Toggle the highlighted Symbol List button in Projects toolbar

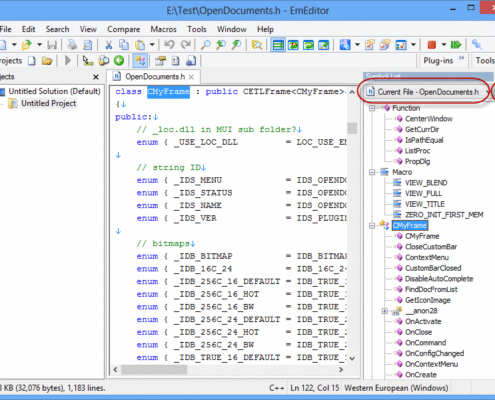tap(140, 61)
